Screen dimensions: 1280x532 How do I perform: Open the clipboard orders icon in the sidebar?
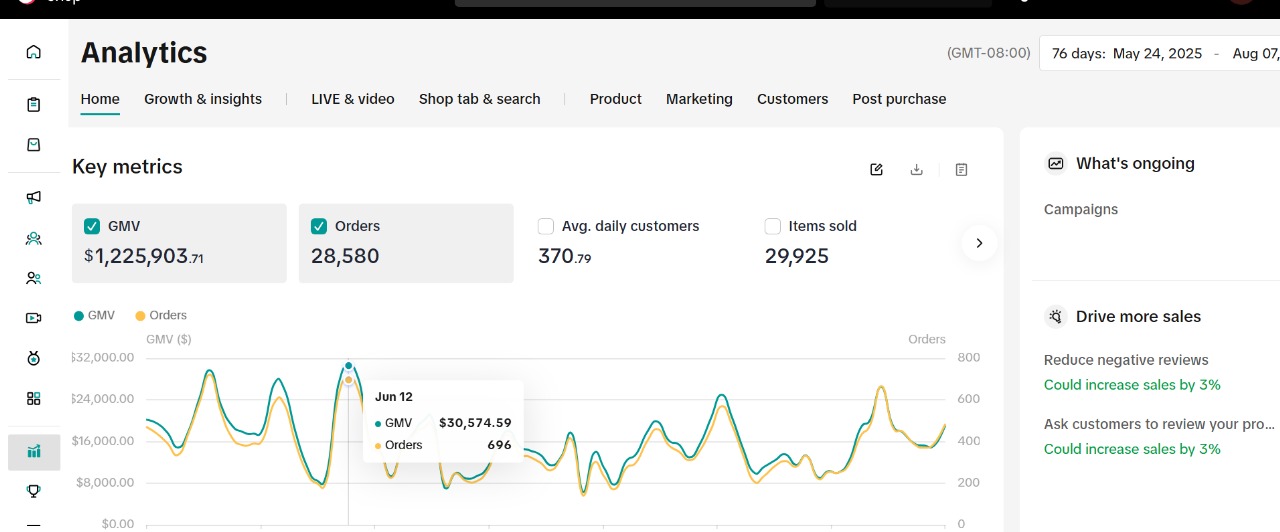34,104
